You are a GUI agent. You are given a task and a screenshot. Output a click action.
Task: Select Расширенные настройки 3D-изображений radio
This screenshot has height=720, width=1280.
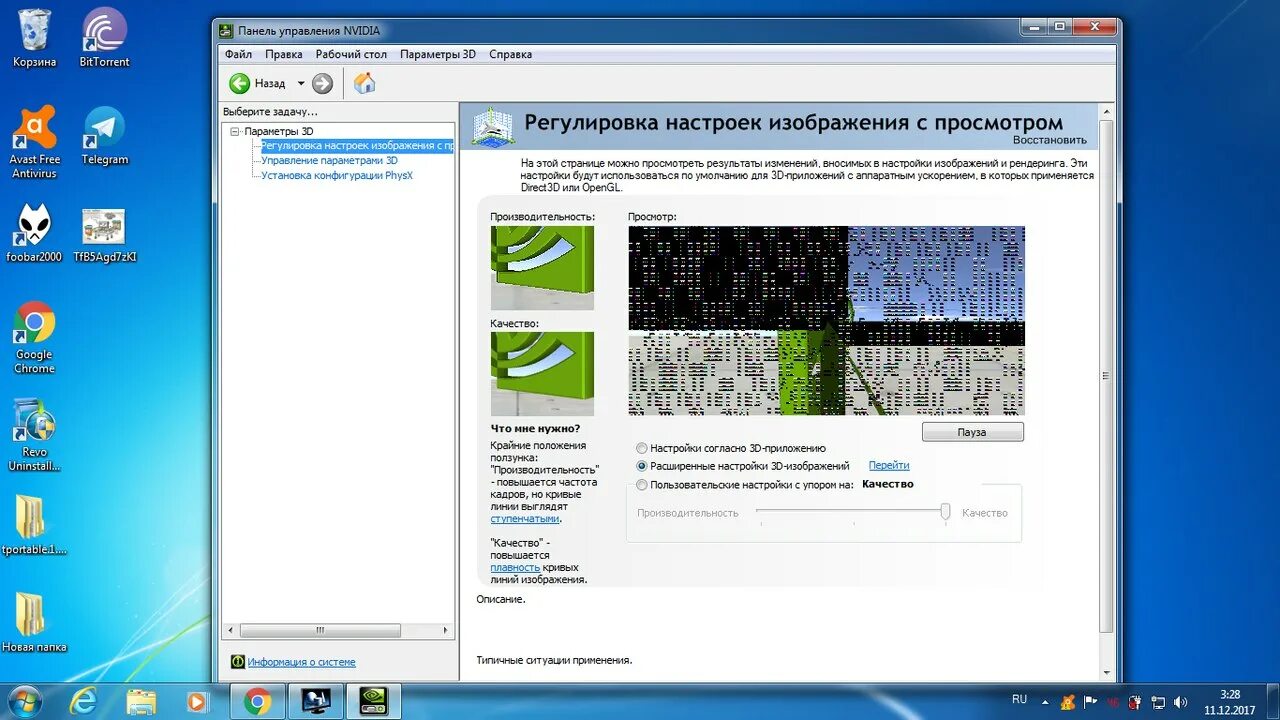click(x=642, y=466)
